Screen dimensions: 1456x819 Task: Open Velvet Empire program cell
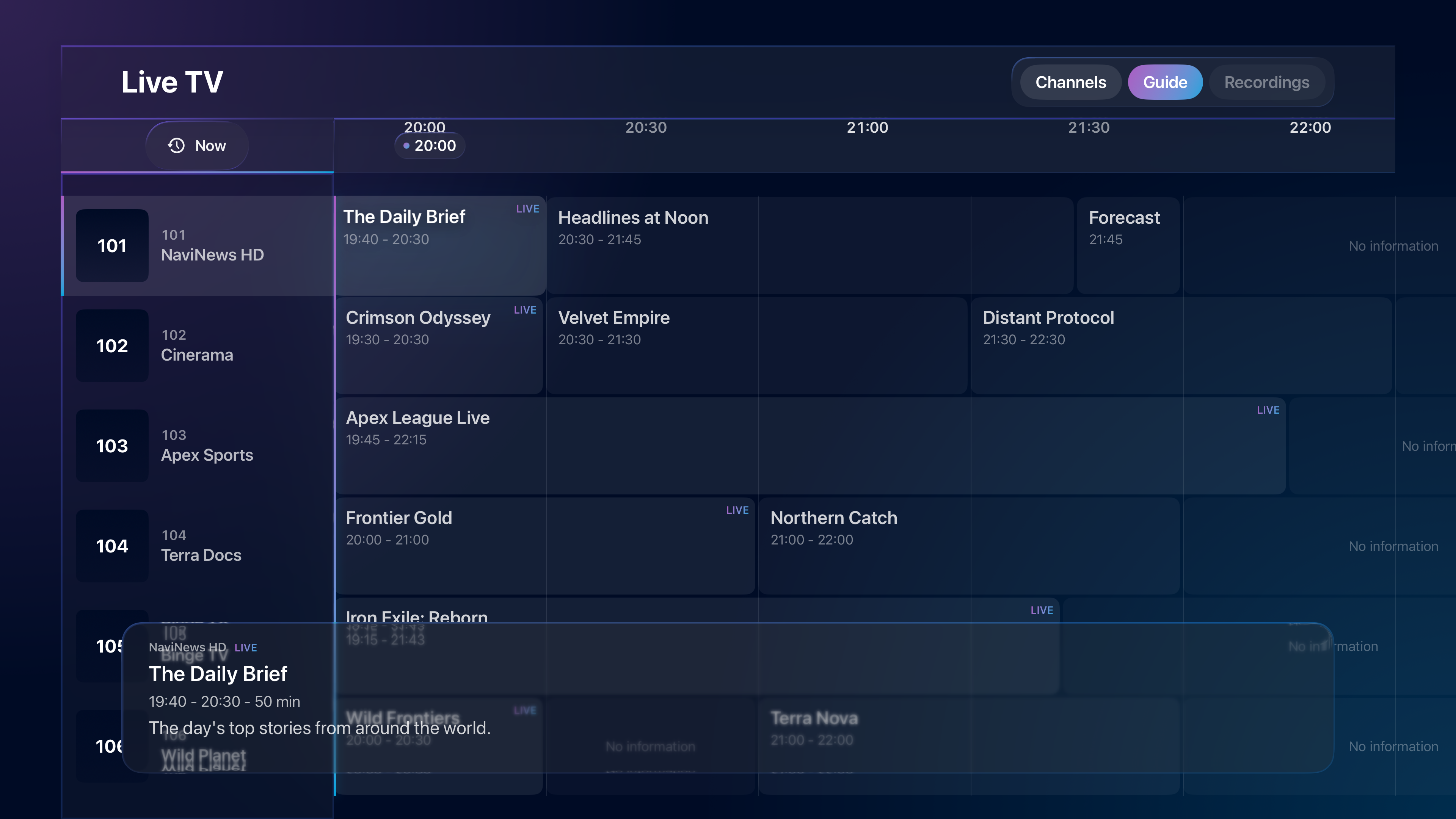757,346
